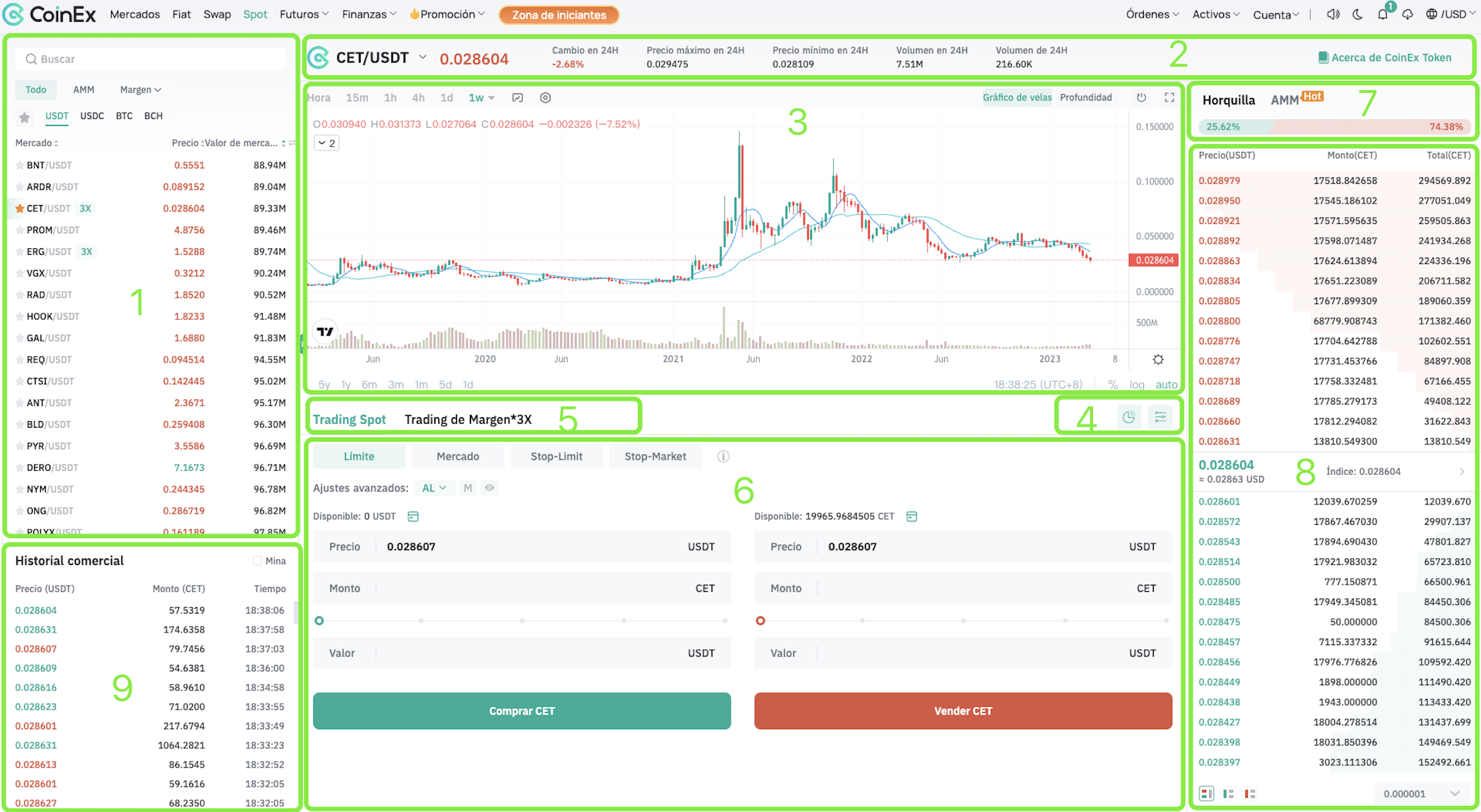Image resolution: width=1481 pixels, height=812 pixels.
Task: Click the Zona de iniciantes button
Action: (558, 14)
